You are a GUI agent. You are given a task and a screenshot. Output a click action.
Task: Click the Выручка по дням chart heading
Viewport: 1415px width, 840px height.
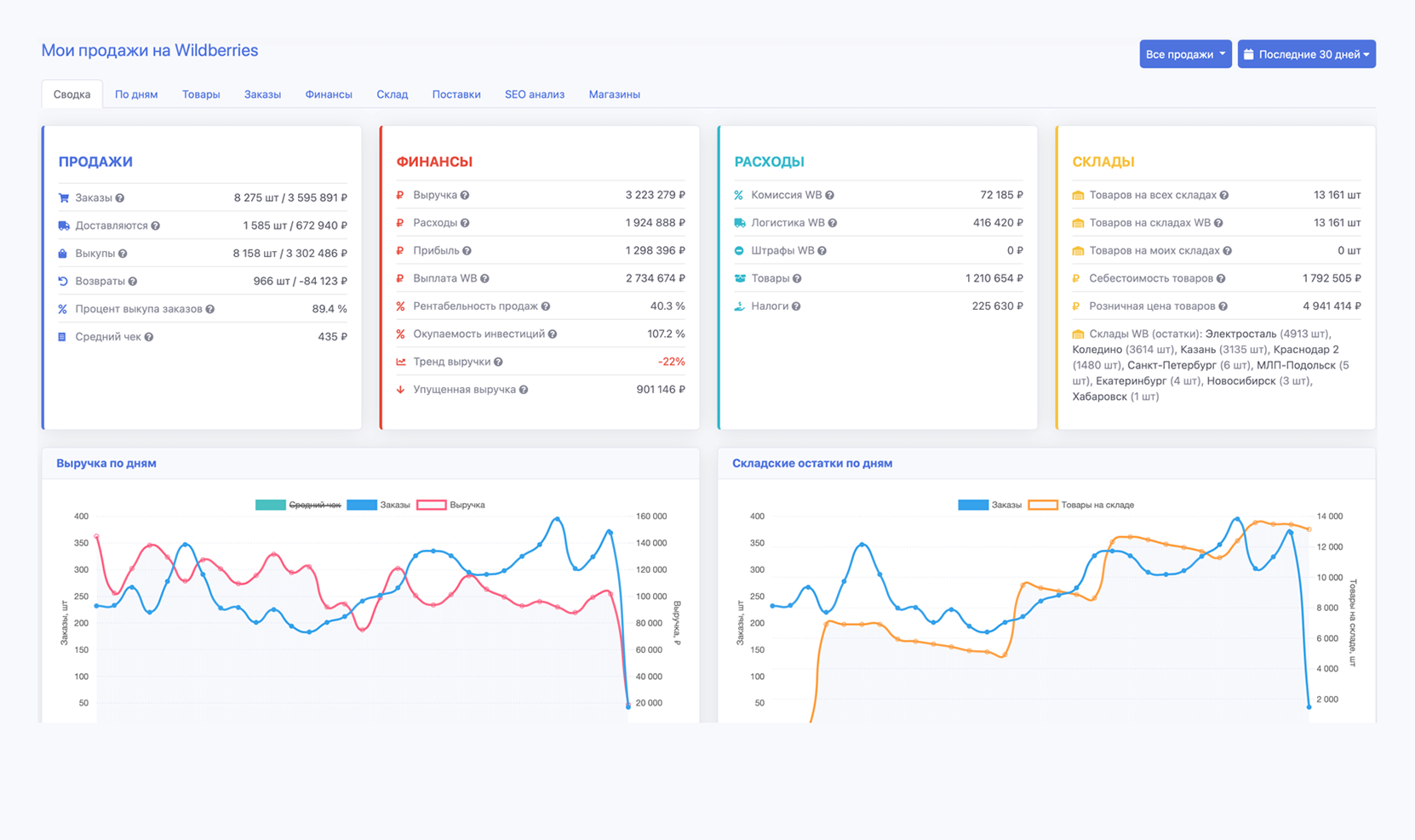pos(106,464)
